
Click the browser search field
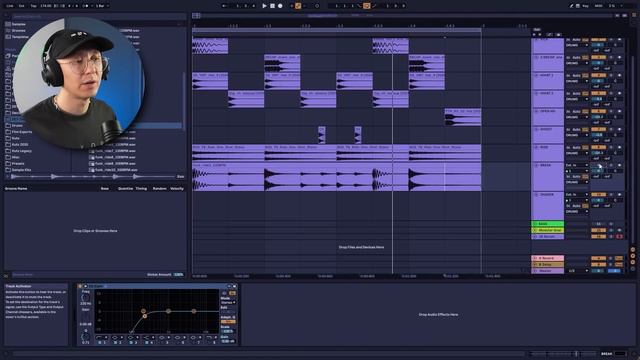(x=98, y=17)
